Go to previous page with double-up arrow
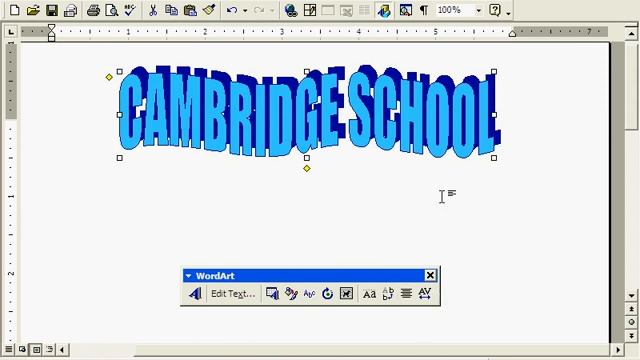The height and width of the screenshot is (360, 640). (631, 309)
